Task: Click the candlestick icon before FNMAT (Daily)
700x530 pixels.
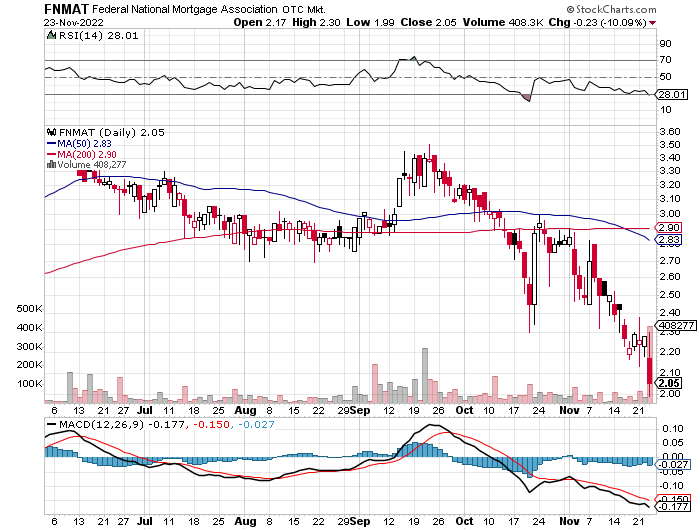Action: [x=52, y=132]
